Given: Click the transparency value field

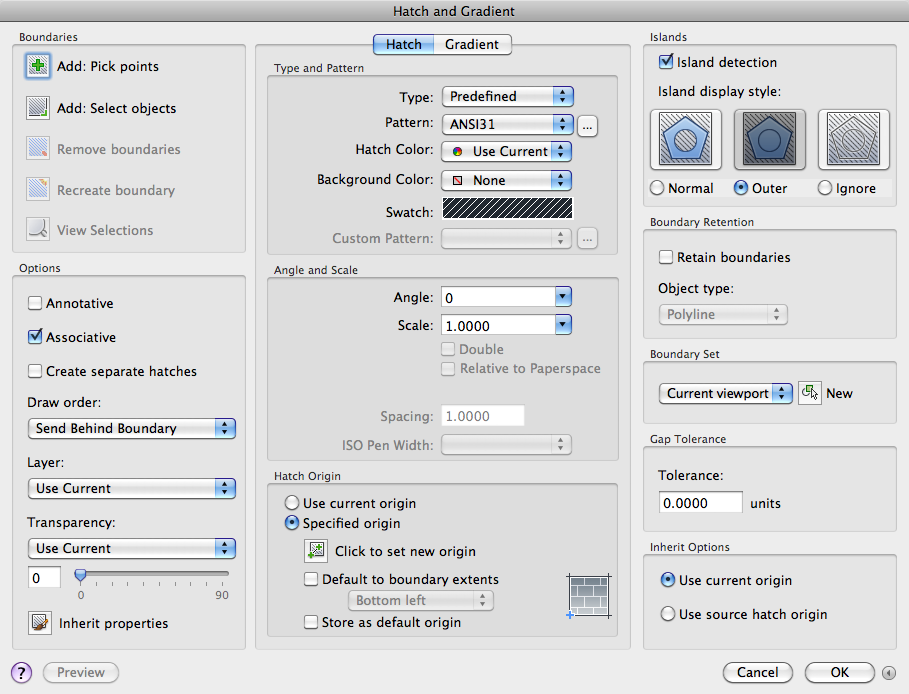Looking at the screenshot, I should (x=44, y=577).
